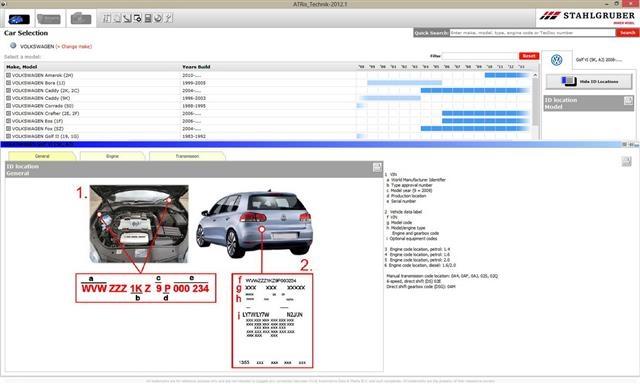
Task: Click the Caddy (9K) 1996-2003 timeline bar
Action: 390,98
